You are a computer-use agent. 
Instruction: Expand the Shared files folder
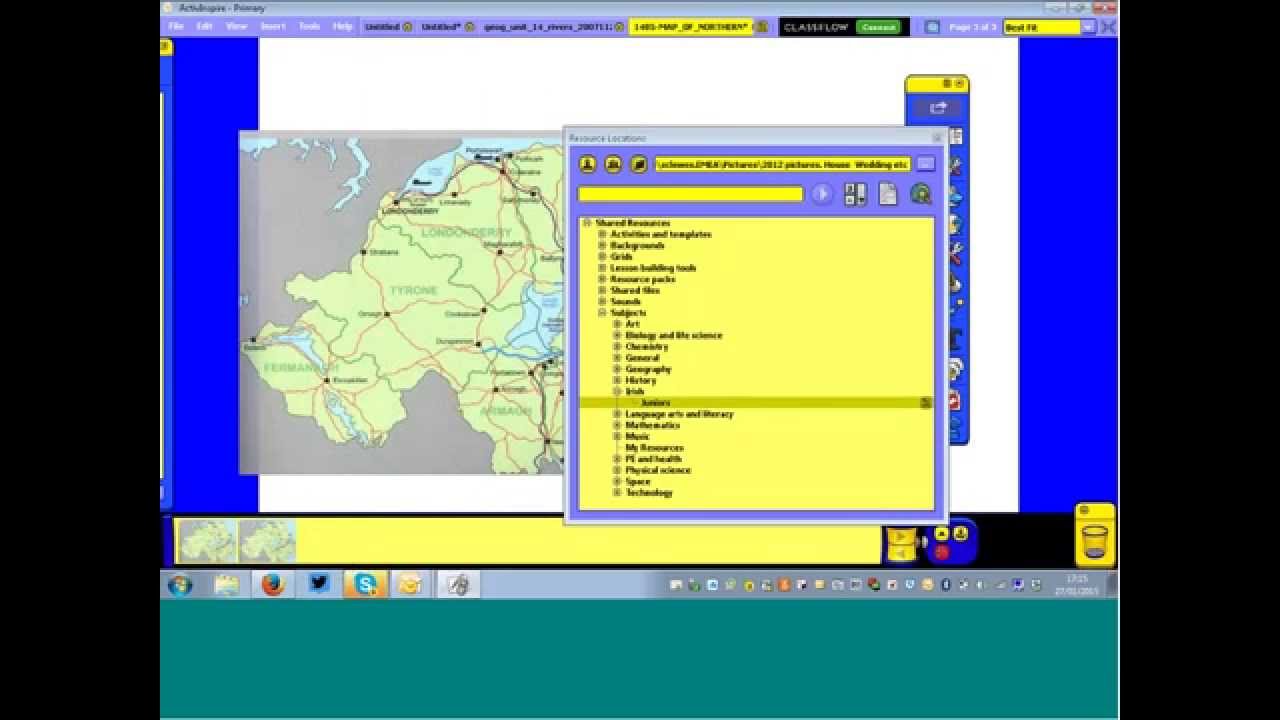click(x=602, y=290)
